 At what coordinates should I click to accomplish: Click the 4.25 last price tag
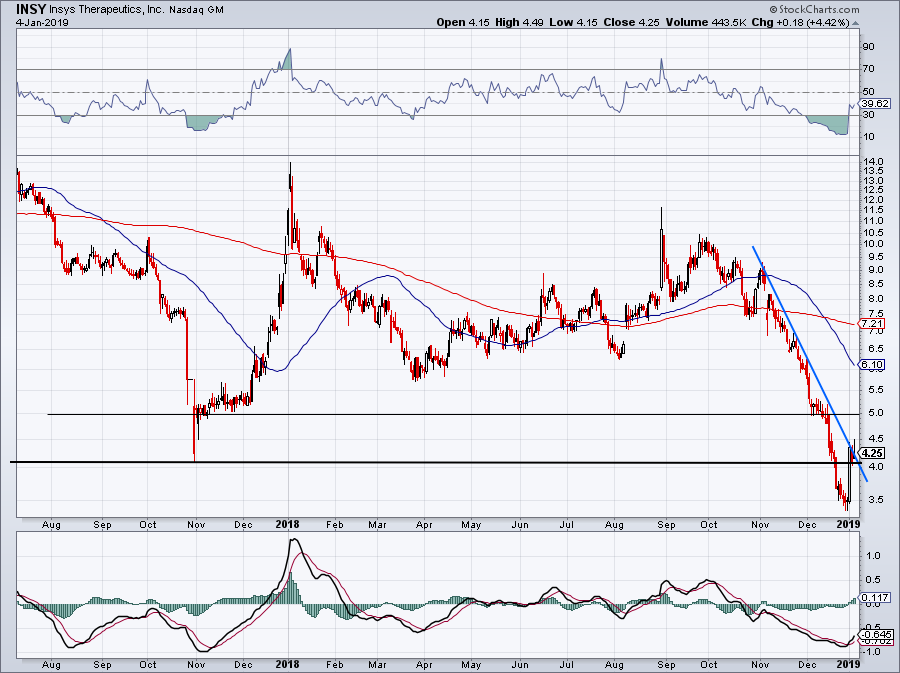point(872,453)
